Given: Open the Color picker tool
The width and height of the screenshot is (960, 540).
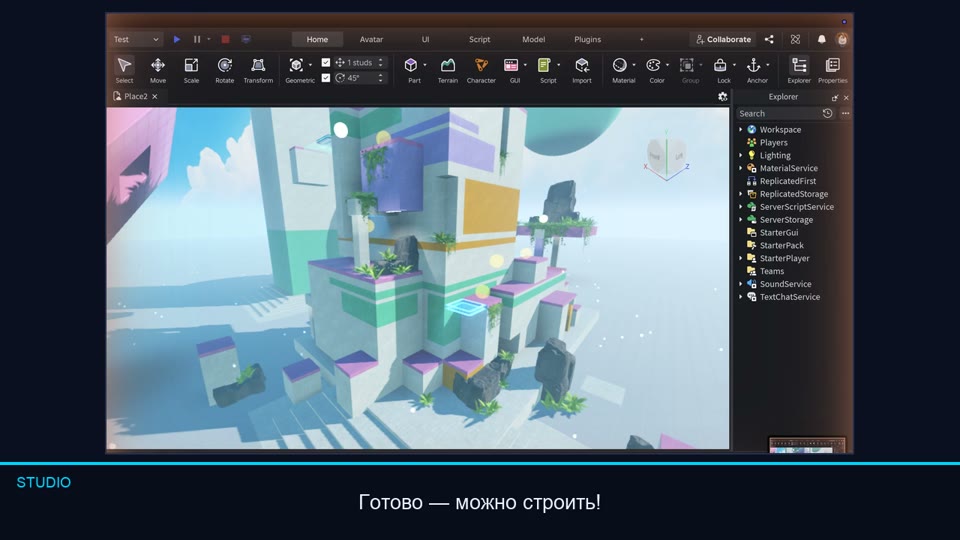Looking at the screenshot, I should pyautogui.click(x=653, y=65).
